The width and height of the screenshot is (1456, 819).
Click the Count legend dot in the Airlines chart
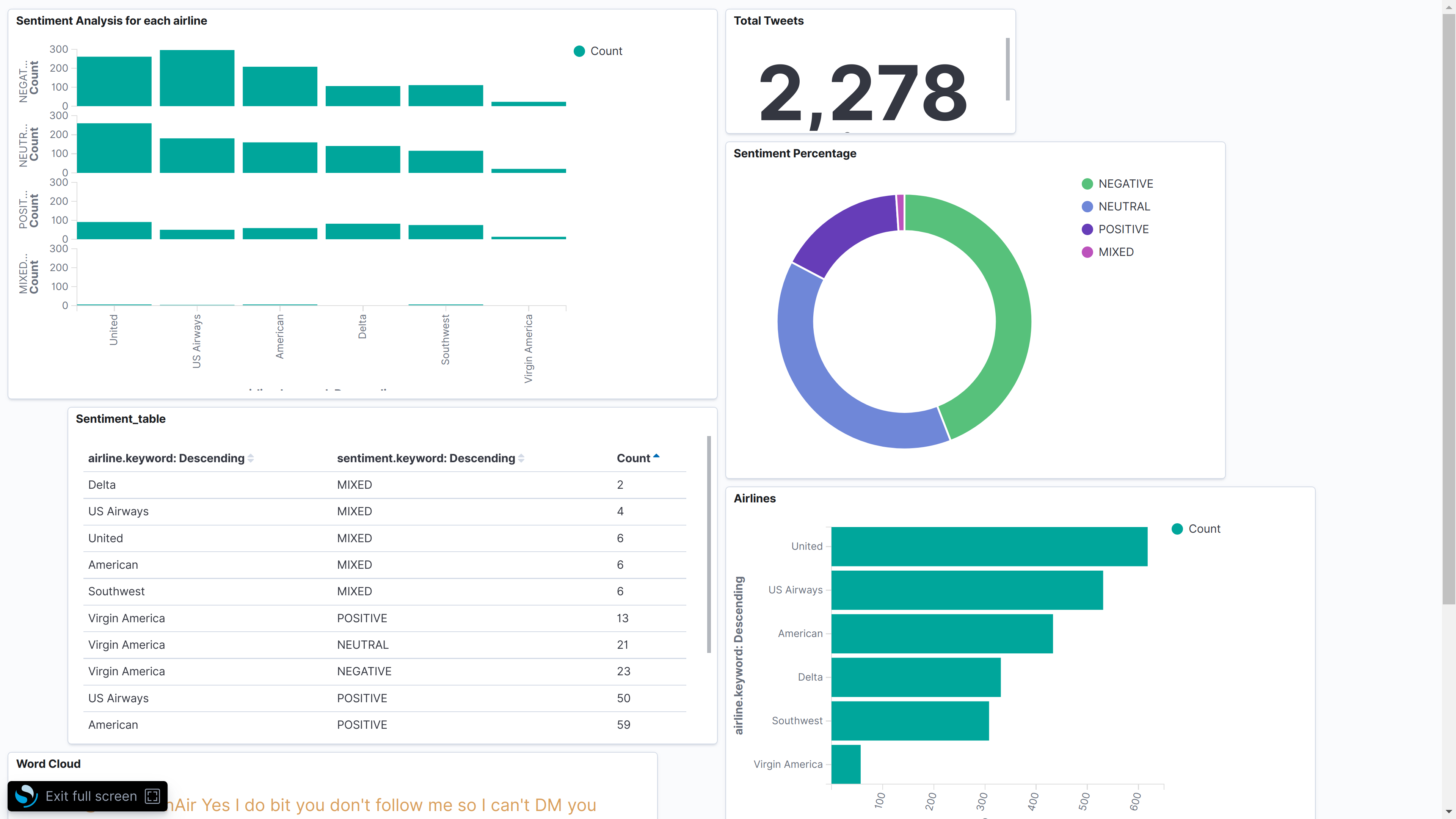[x=1177, y=529]
